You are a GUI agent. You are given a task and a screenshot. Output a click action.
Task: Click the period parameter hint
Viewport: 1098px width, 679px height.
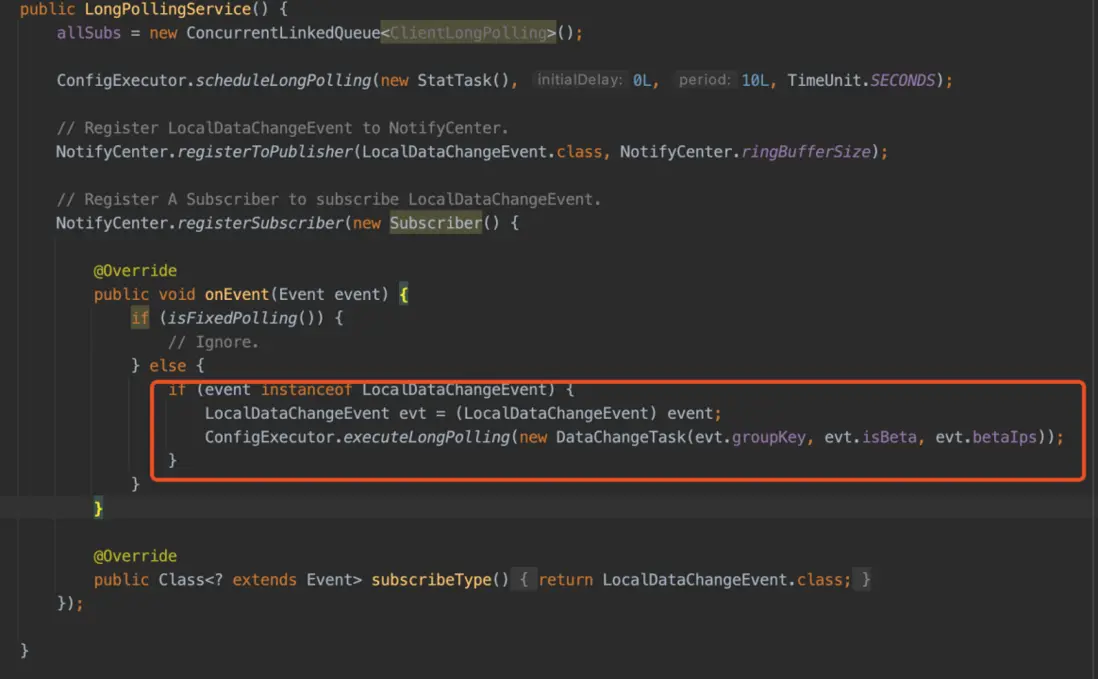(704, 80)
